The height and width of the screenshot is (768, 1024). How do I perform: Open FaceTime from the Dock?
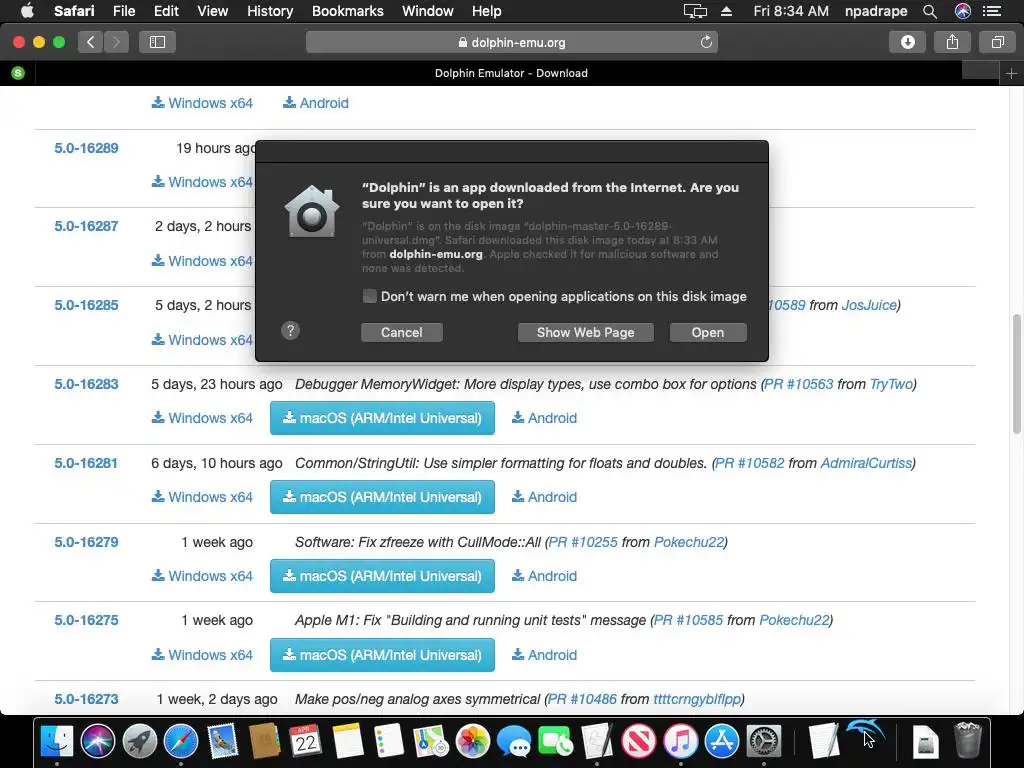tap(556, 741)
